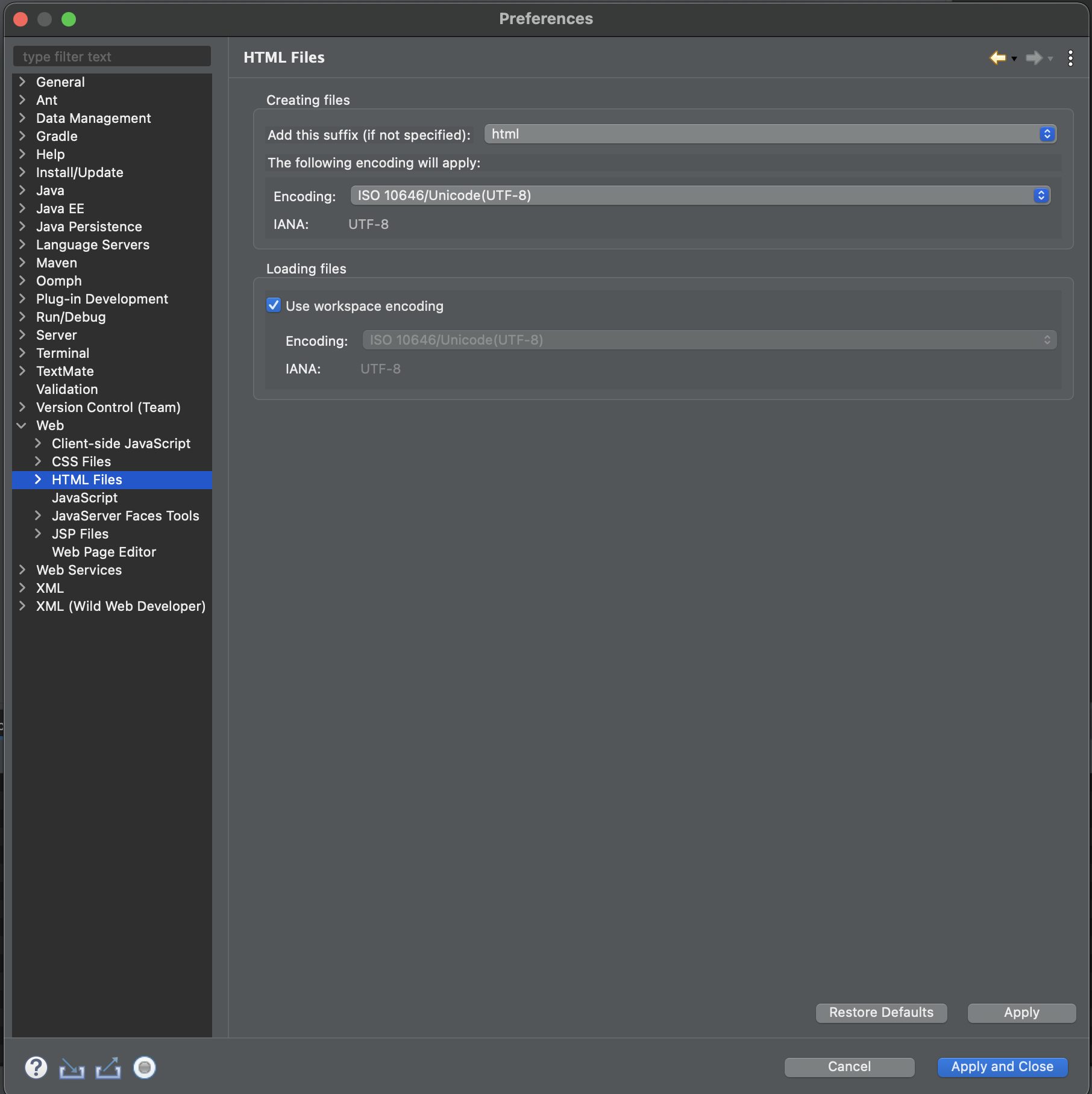1092x1094 pixels.
Task: Click the Export preferences icon
Action: (108, 1068)
